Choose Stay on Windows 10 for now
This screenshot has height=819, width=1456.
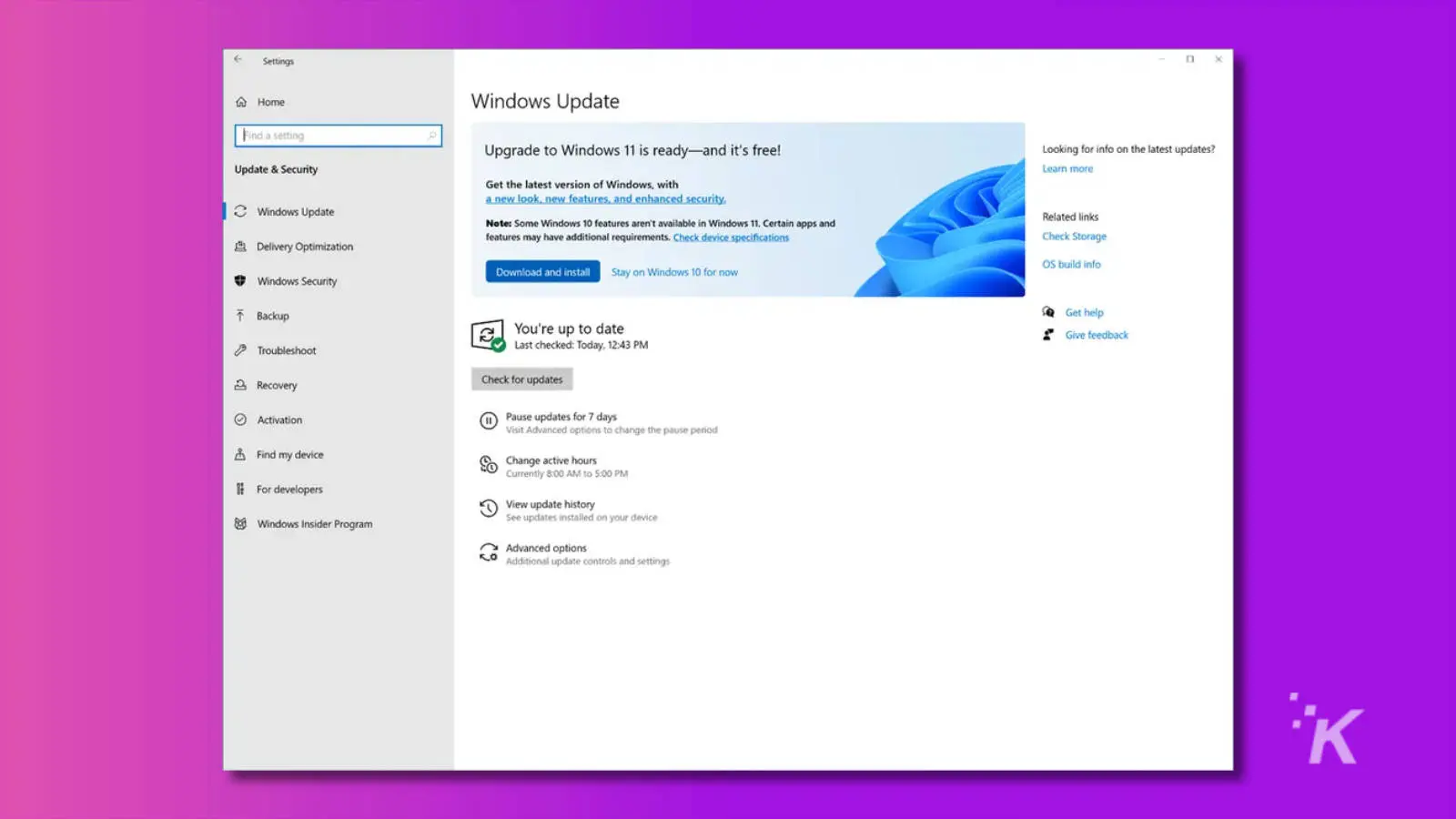[674, 272]
